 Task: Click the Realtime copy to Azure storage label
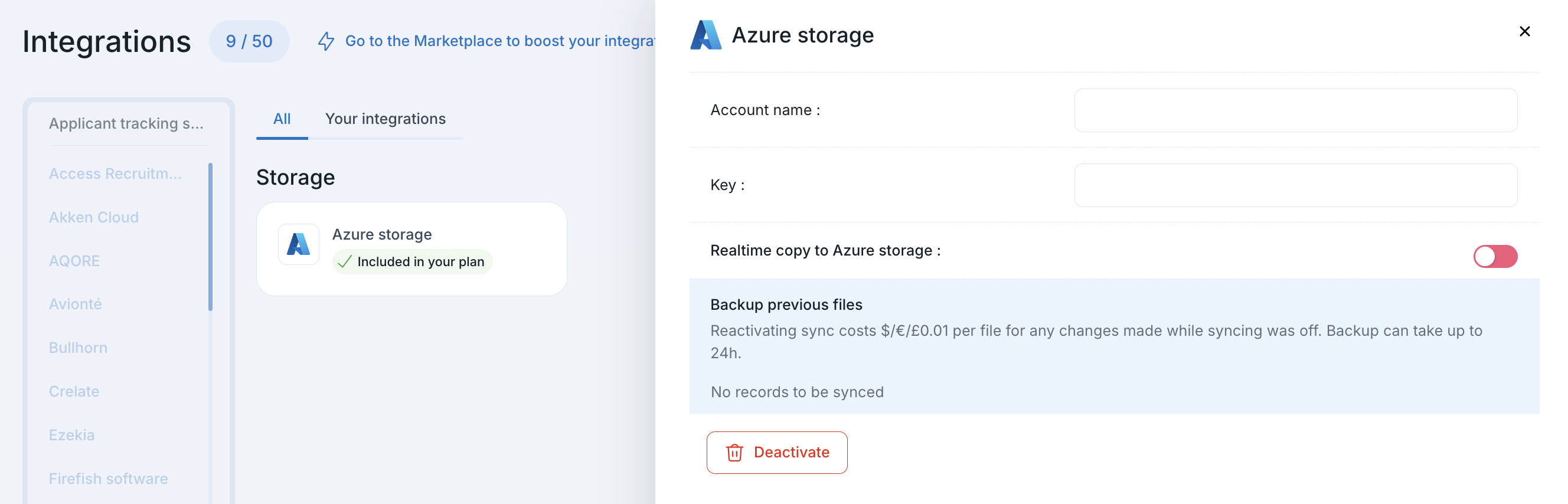[825, 250]
